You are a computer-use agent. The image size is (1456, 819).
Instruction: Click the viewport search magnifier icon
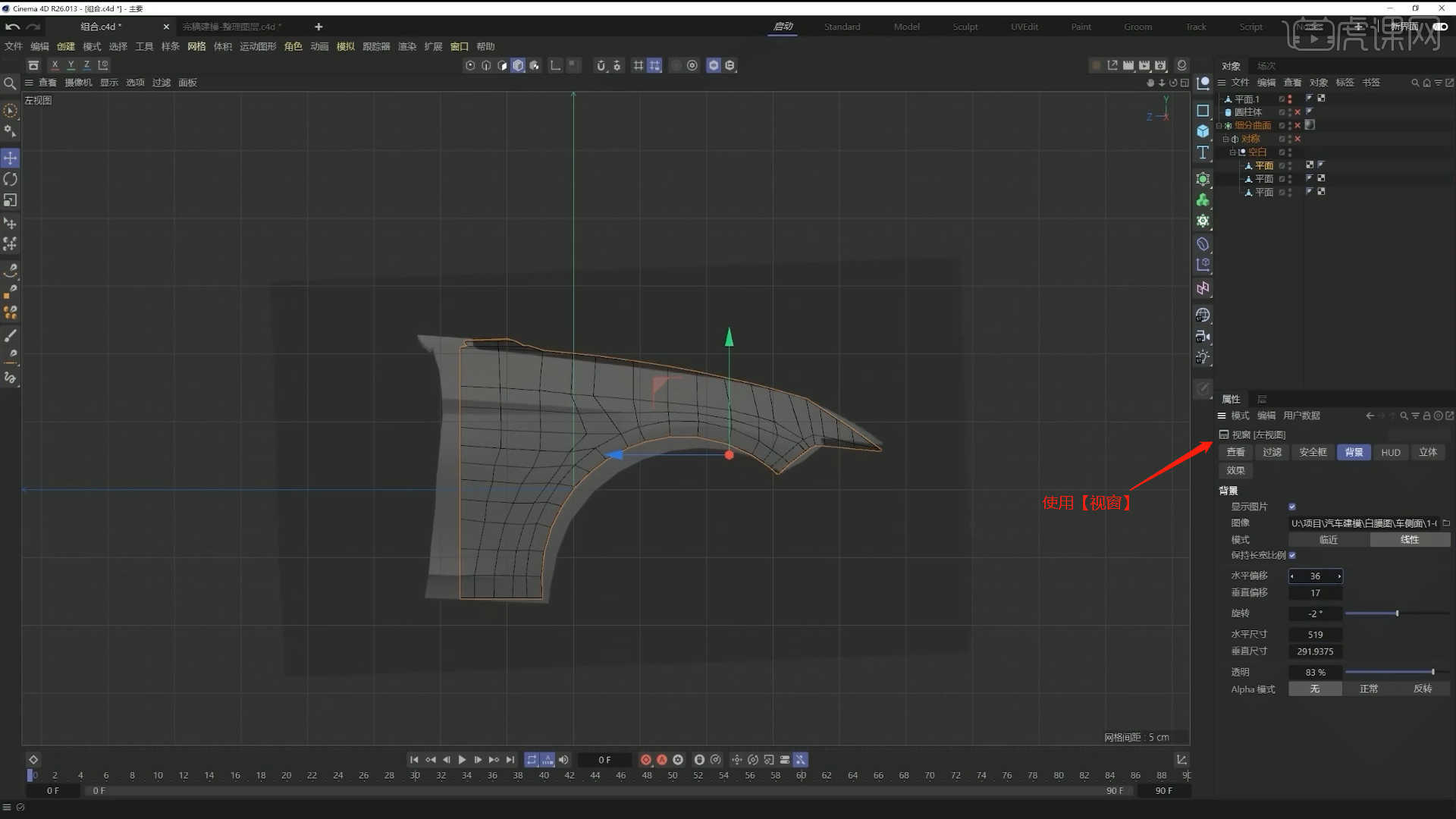pyautogui.click(x=10, y=83)
